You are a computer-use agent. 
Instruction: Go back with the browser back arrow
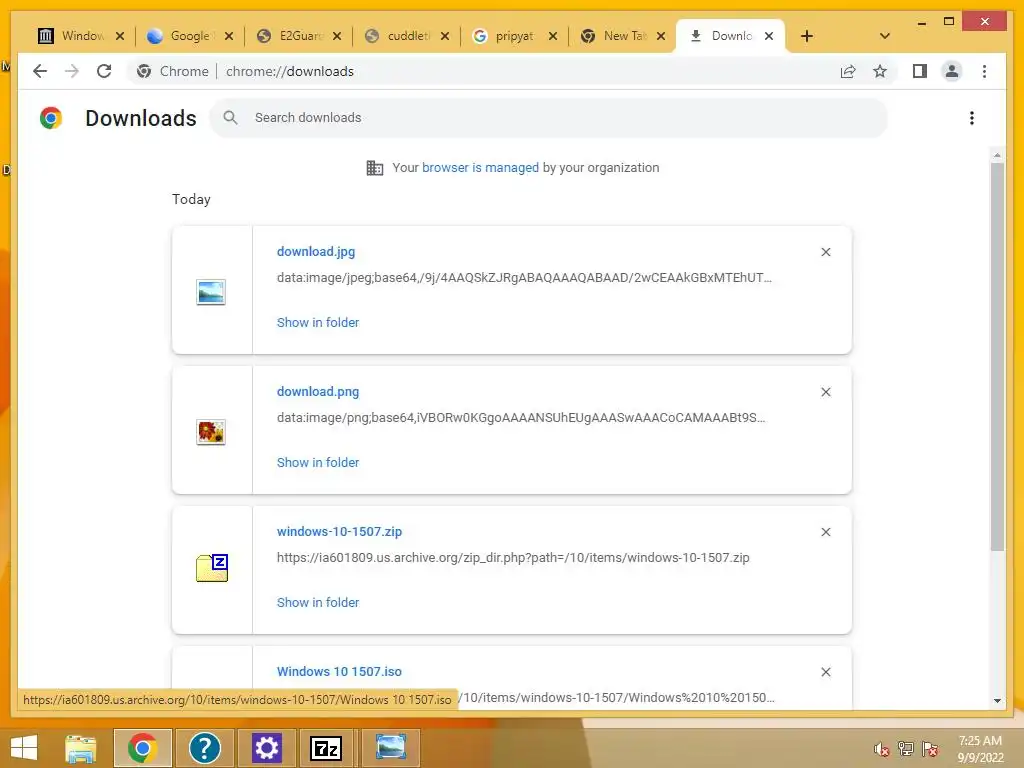40,71
